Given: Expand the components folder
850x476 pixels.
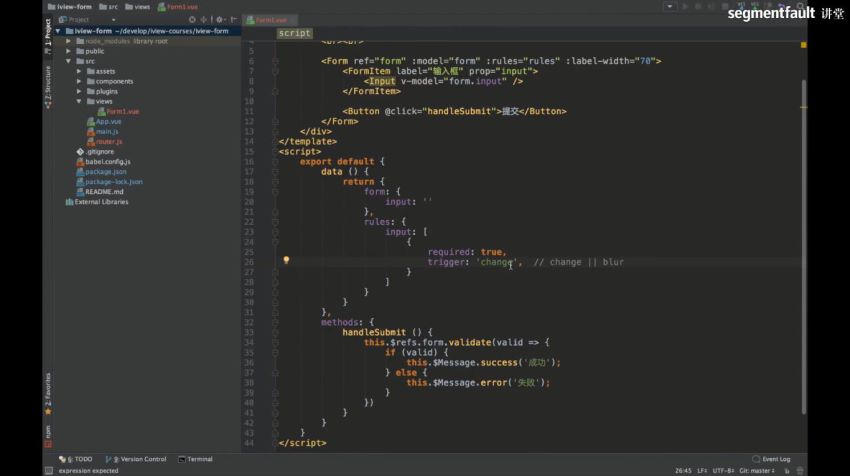Looking at the screenshot, I should pyautogui.click(x=79, y=81).
